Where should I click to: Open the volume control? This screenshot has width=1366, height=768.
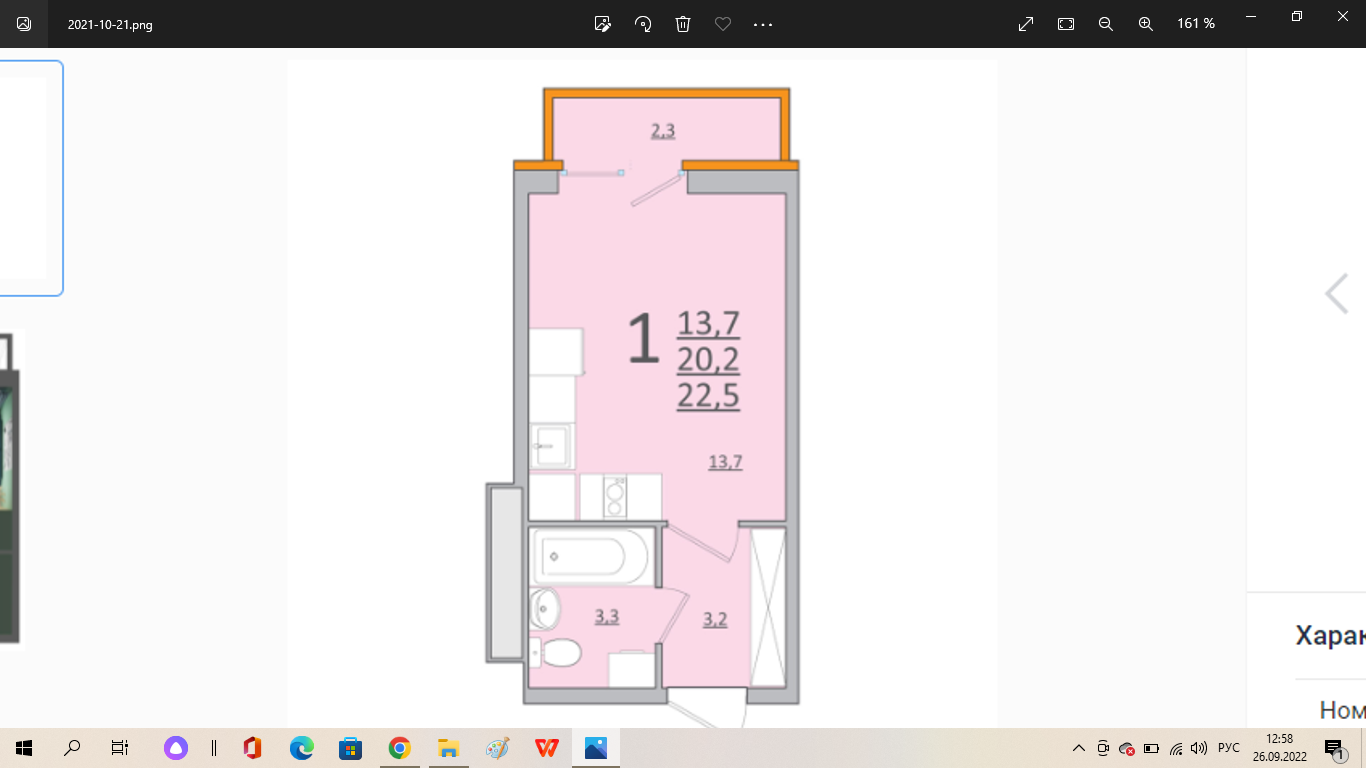1199,748
